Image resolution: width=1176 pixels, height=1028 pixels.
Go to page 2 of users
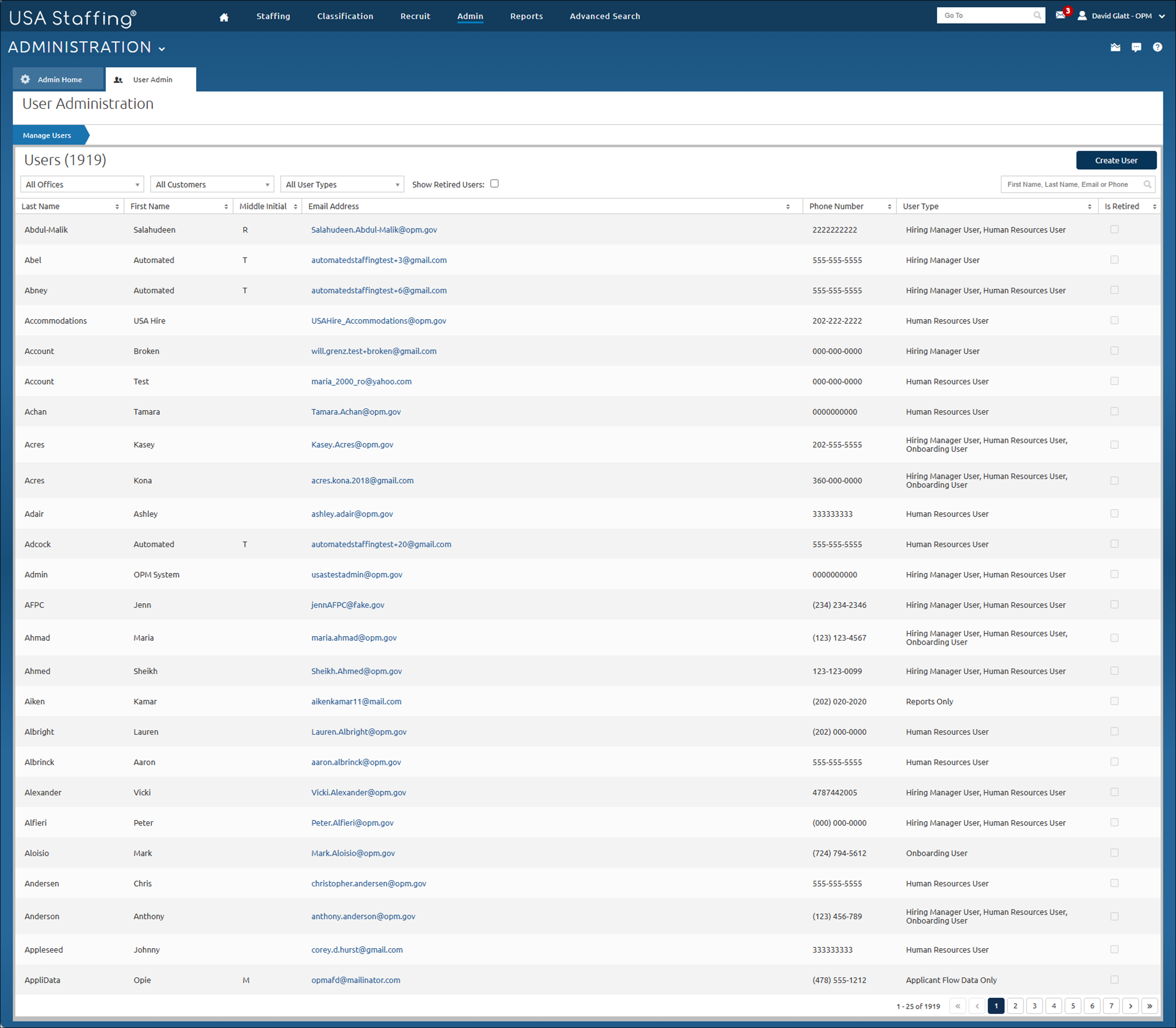[x=1015, y=1005]
